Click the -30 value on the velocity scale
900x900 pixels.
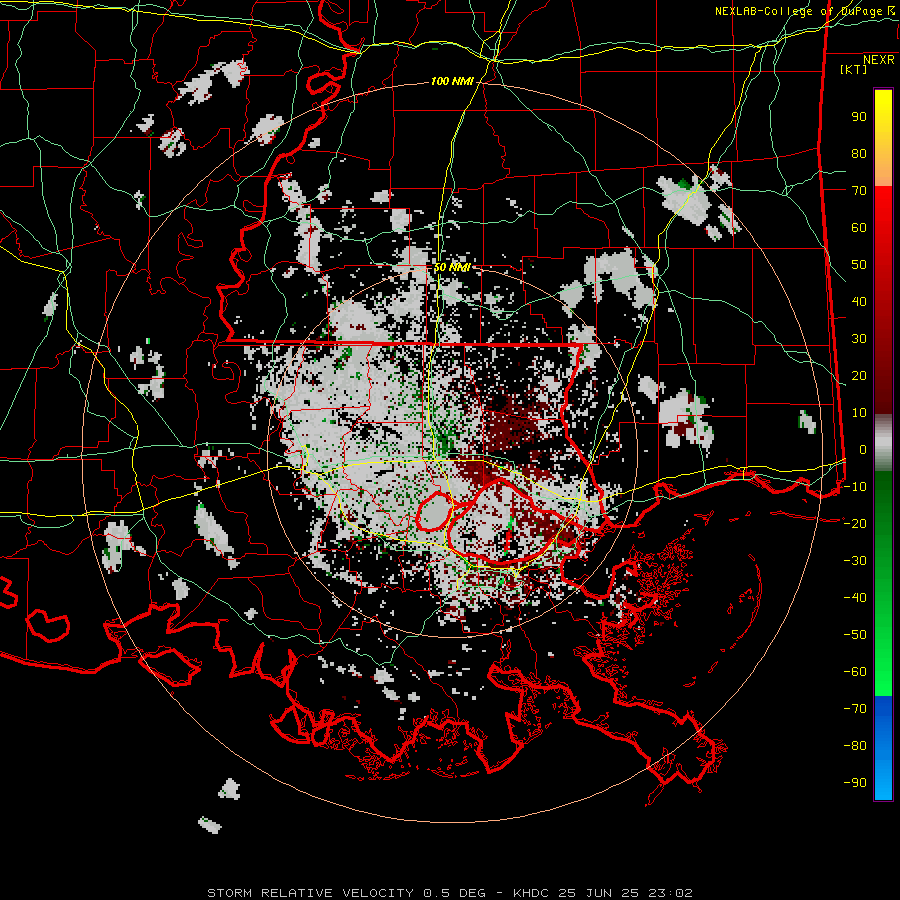click(x=855, y=561)
